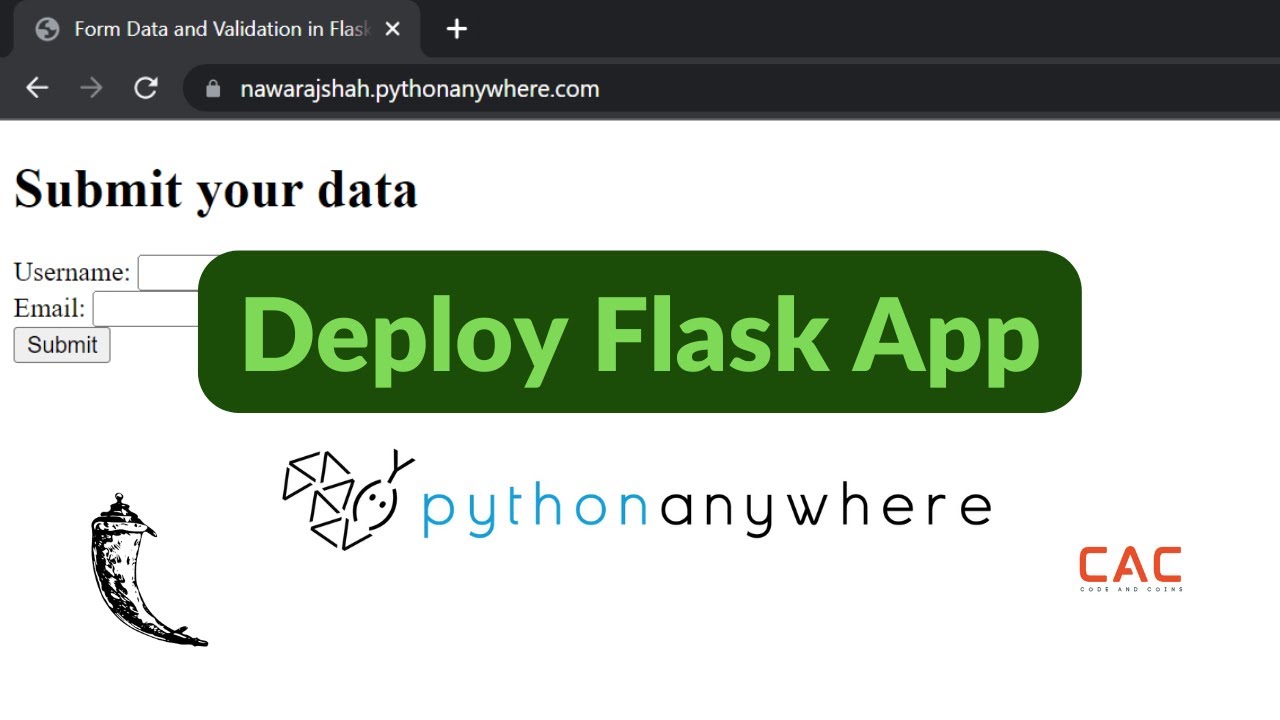Click the browser forward arrow

coord(91,88)
